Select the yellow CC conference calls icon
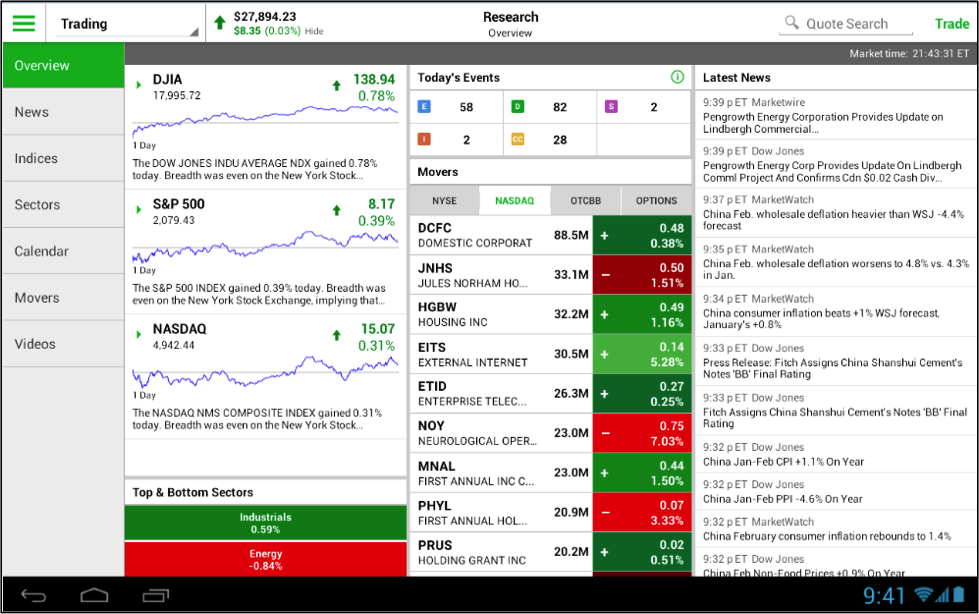The width and height of the screenshot is (979, 614). pos(518,139)
